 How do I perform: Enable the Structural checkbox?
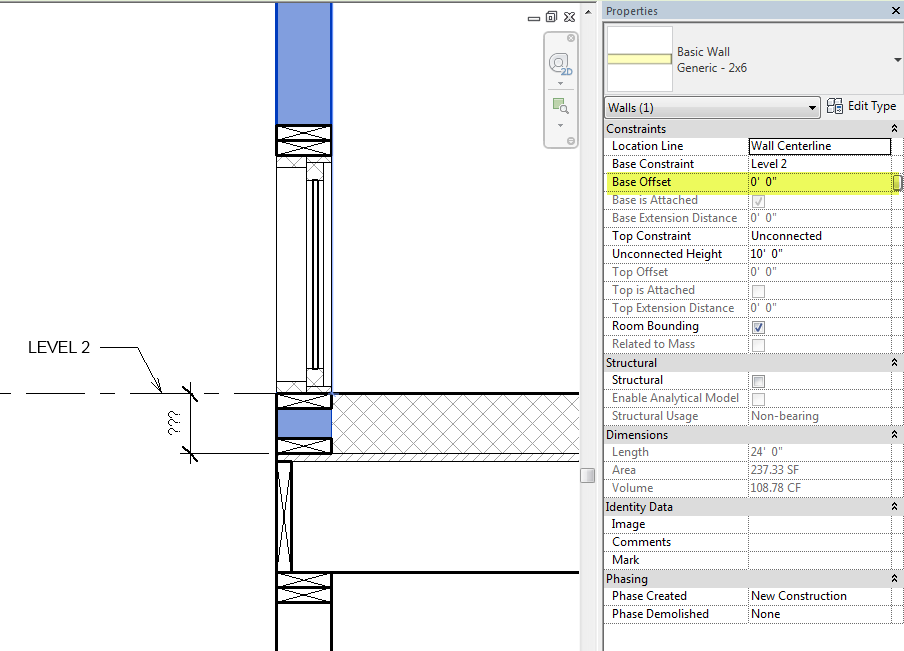(x=758, y=379)
